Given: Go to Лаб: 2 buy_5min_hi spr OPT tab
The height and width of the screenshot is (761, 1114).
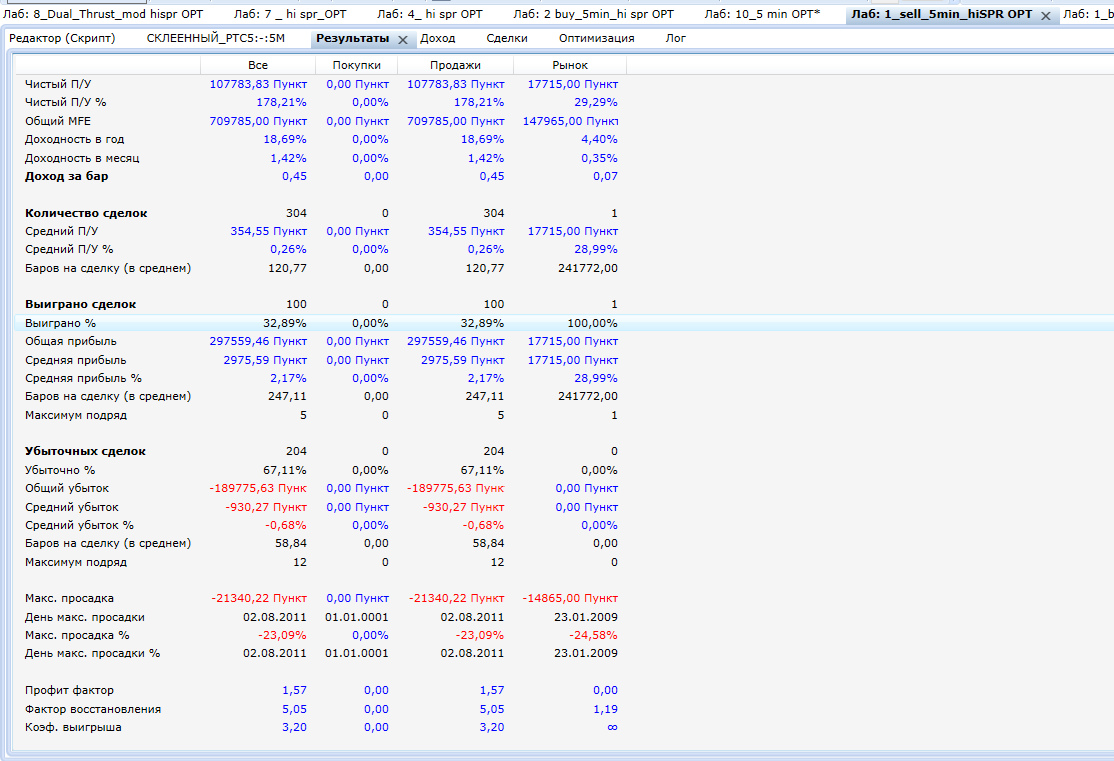Looking at the screenshot, I should [x=593, y=15].
